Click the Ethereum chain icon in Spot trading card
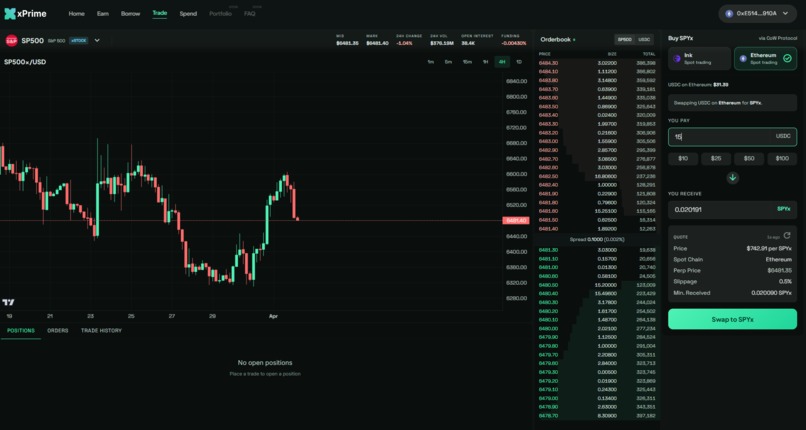The height and width of the screenshot is (430, 806). click(x=743, y=59)
